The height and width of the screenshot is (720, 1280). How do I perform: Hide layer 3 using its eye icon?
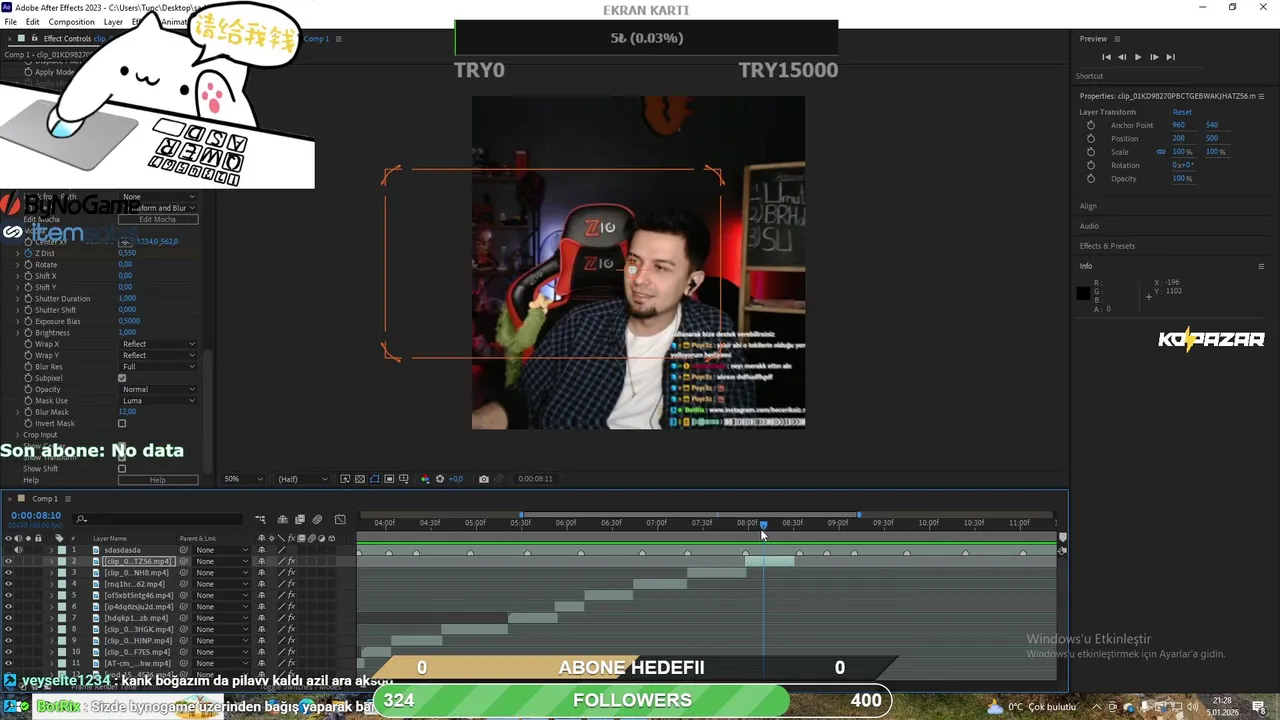(8, 573)
